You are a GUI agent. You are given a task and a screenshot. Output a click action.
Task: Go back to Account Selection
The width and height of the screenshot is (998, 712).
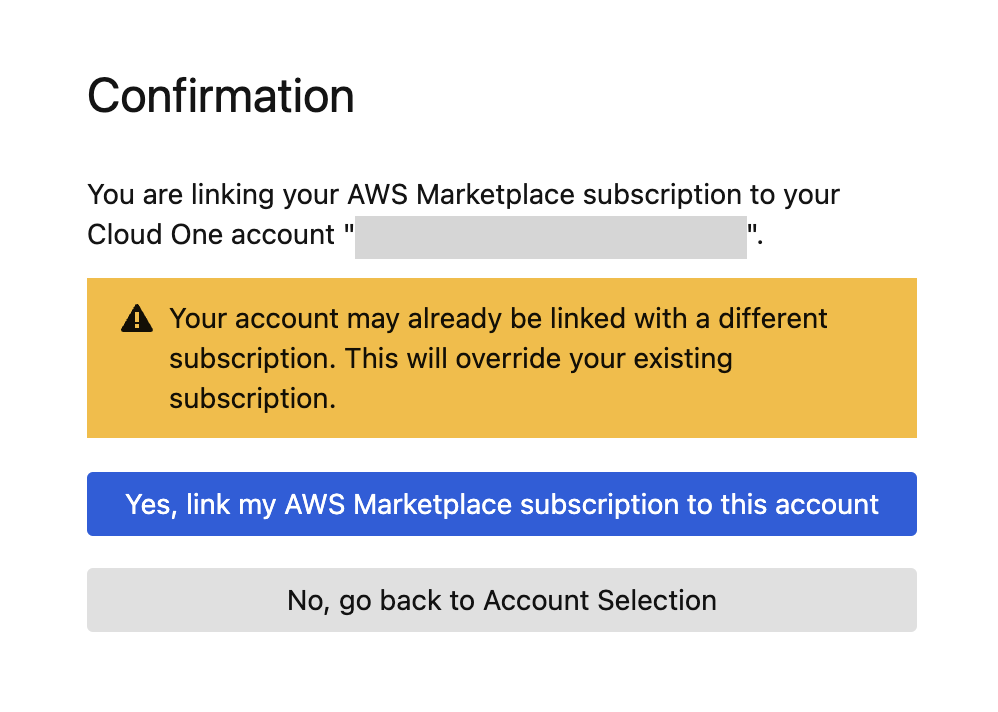(501, 600)
